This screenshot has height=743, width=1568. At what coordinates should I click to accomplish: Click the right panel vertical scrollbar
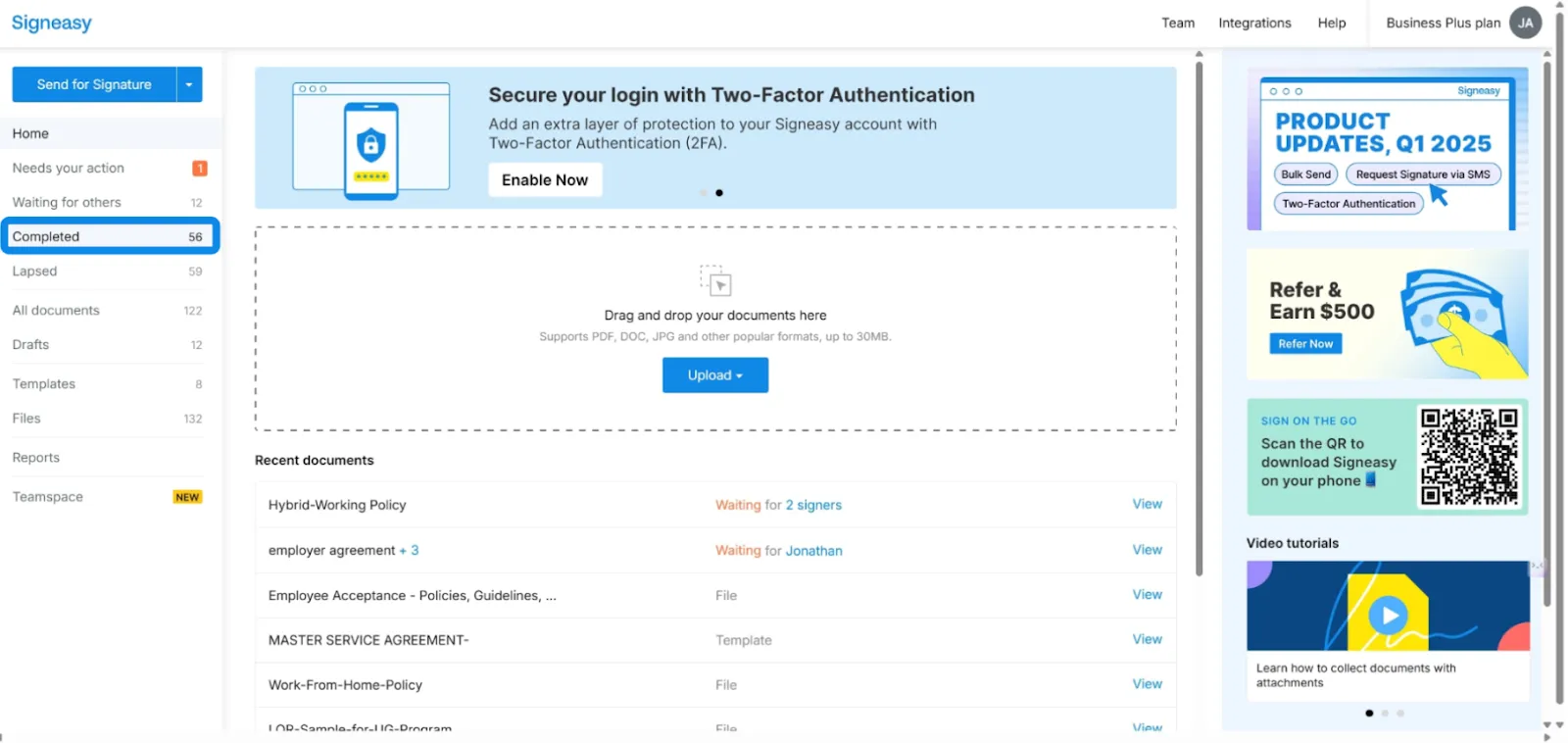click(1546, 333)
